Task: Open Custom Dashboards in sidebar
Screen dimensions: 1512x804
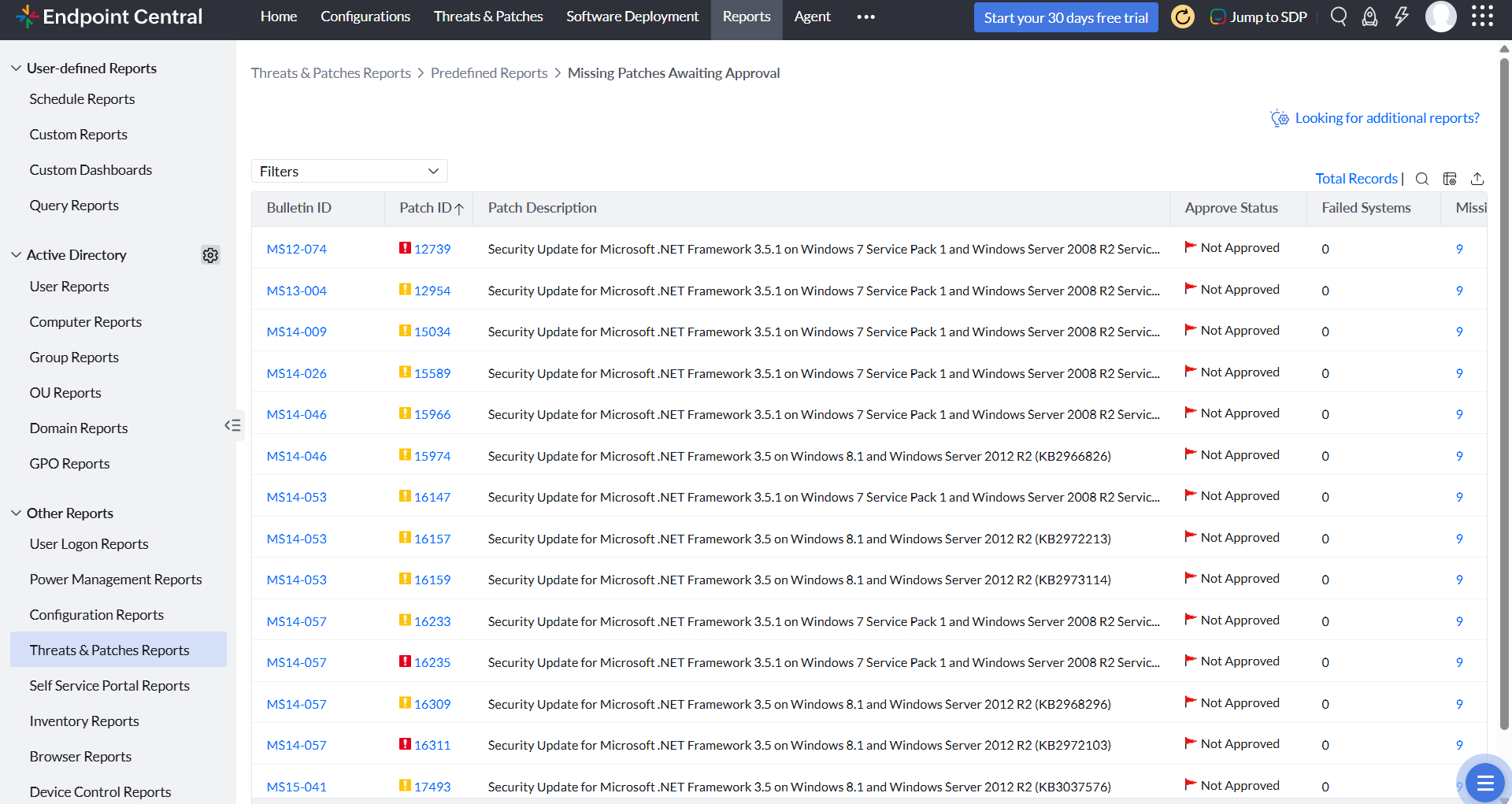Action: coord(91,170)
